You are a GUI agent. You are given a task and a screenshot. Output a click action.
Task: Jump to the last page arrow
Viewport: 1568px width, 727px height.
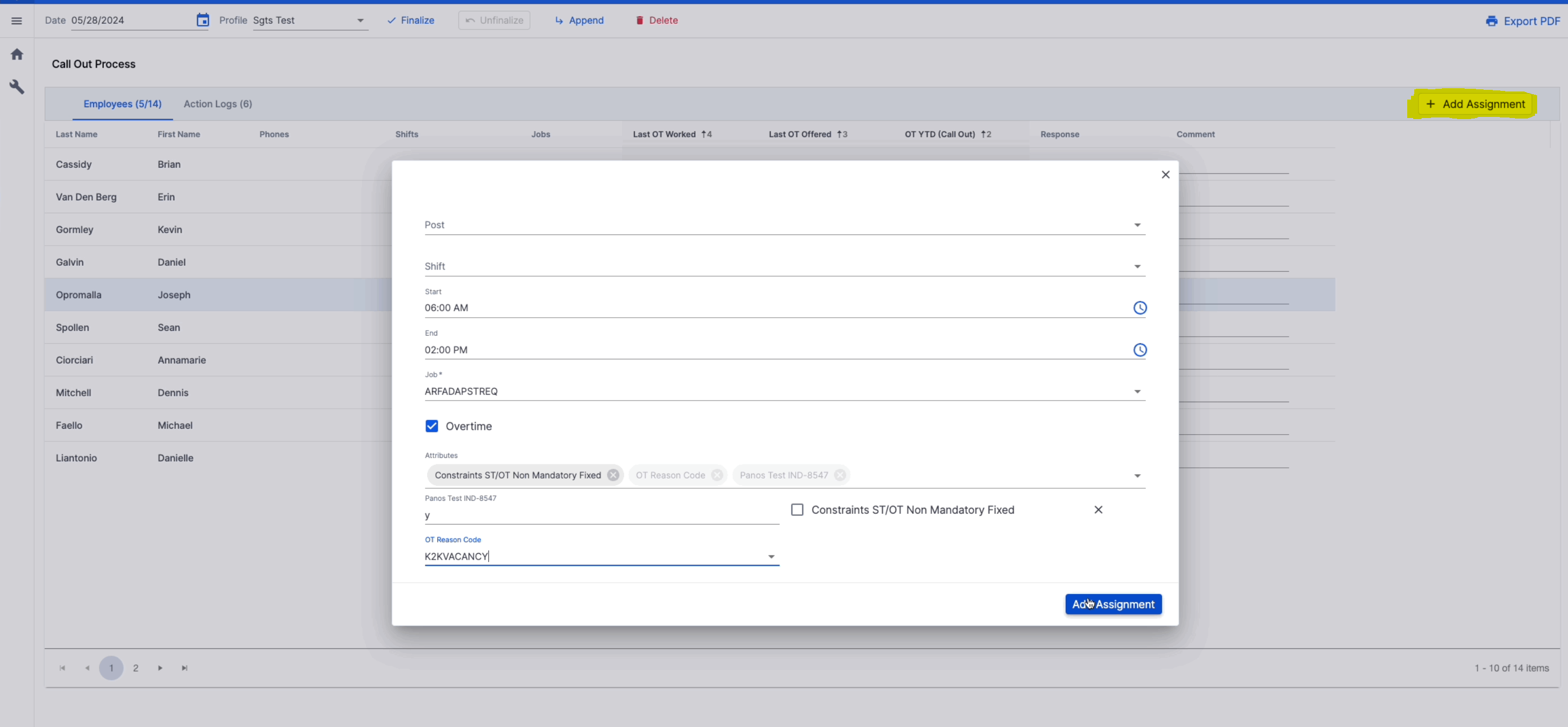click(185, 668)
